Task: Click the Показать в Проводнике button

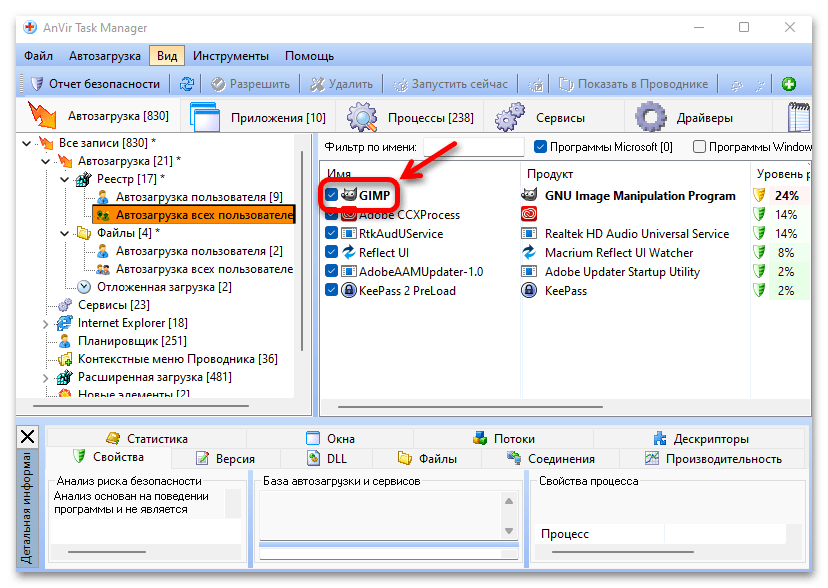Action: (634, 84)
